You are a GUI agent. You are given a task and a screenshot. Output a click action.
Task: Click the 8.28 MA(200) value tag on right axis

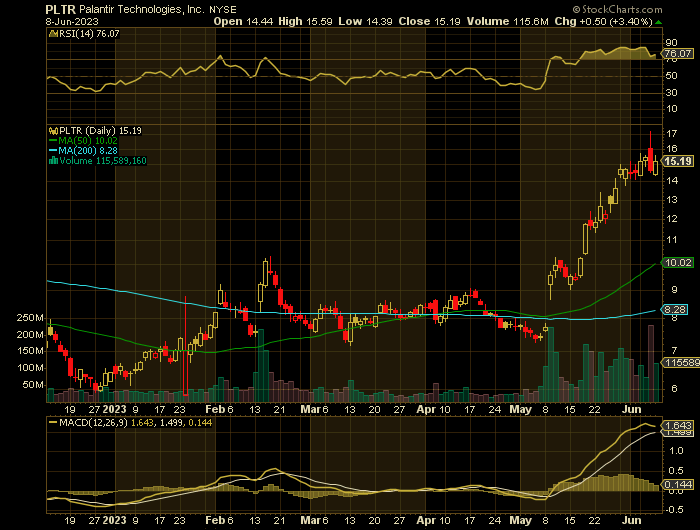coord(678,311)
